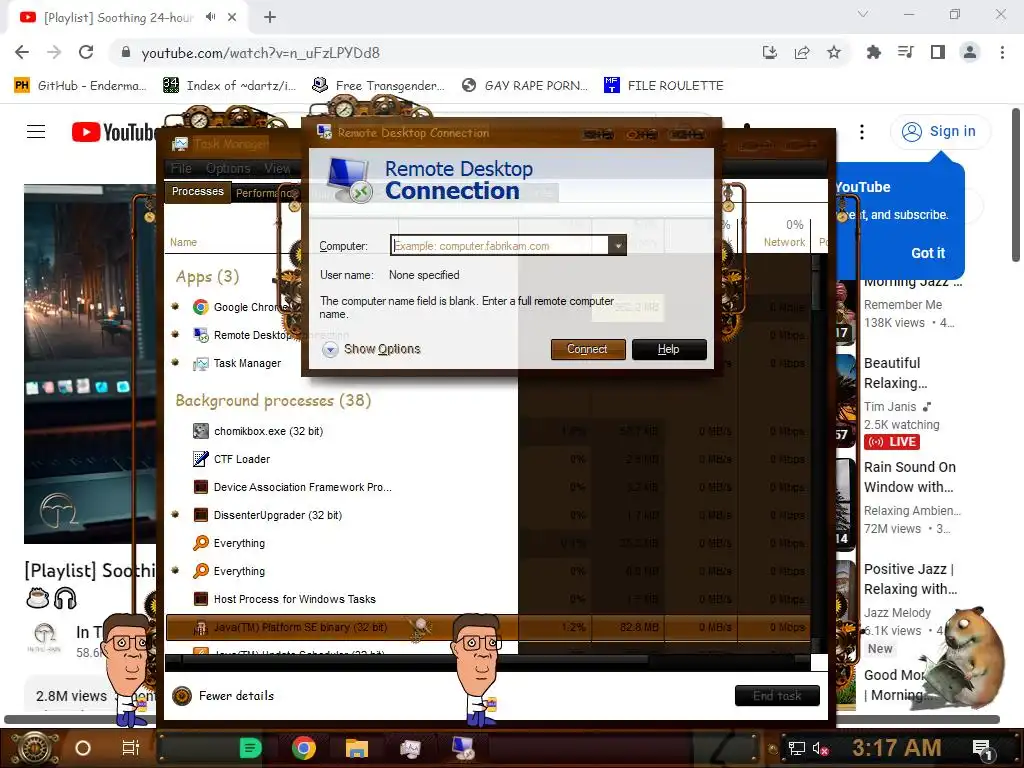Open the Computer combo box dropdown arrow
Screen dimensions: 1024x768
tap(617, 246)
